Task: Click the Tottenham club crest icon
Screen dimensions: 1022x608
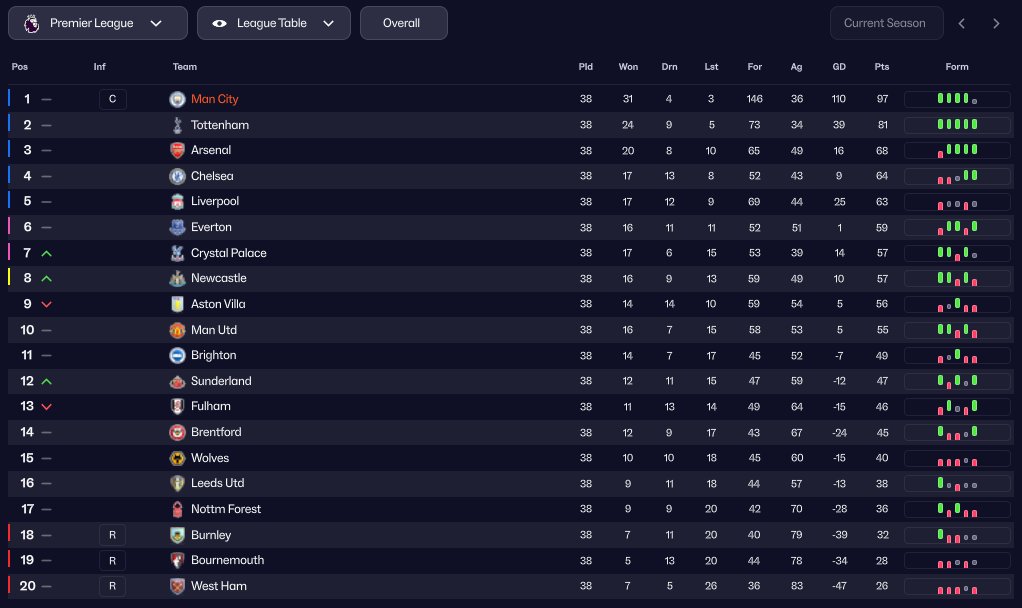Action: tap(177, 125)
